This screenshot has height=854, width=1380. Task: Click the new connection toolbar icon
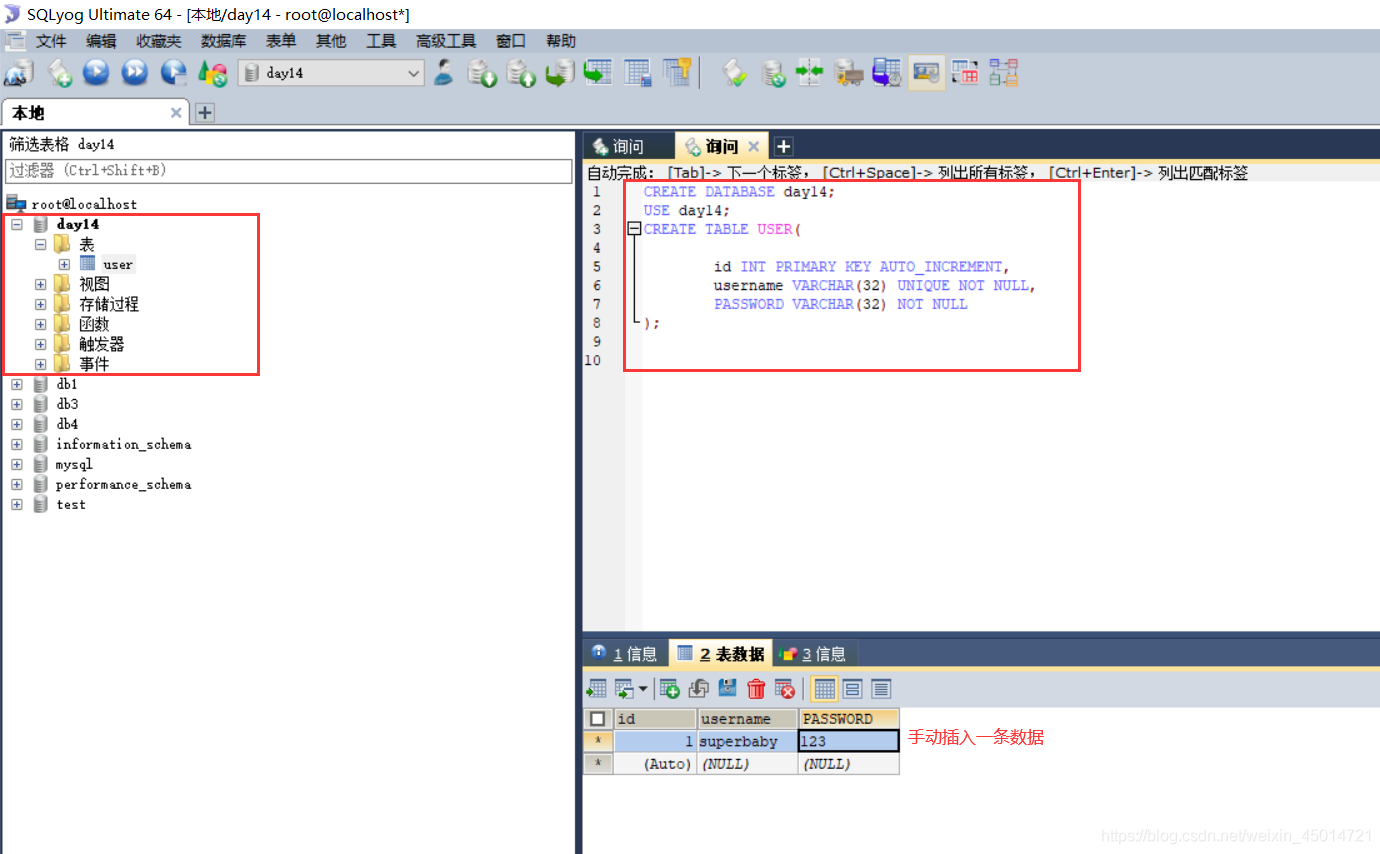pyautogui.click(x=19, y=72)
